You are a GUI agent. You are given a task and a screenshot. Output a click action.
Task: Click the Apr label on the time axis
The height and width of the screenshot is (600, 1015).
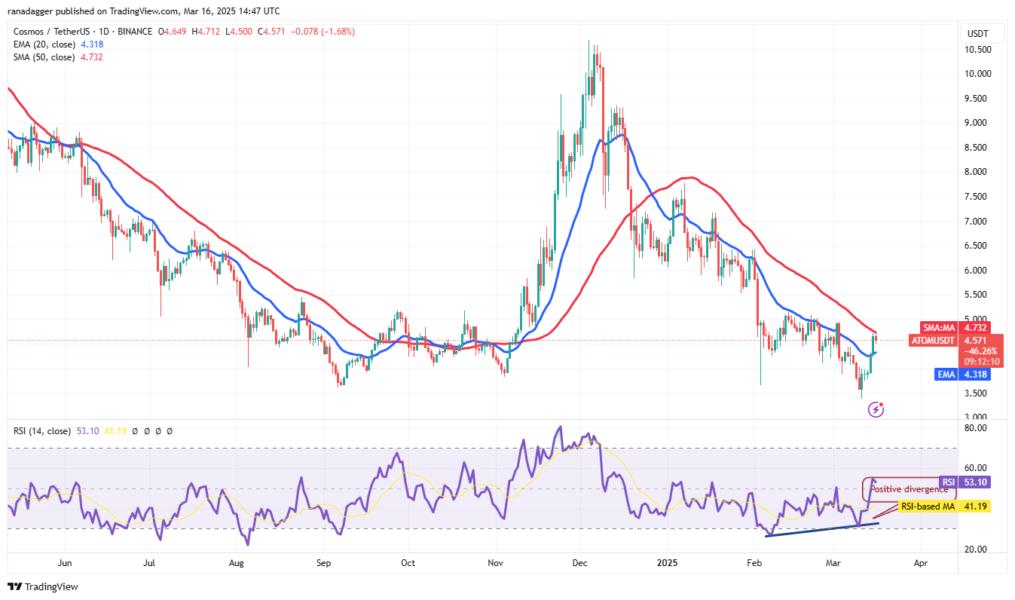click(920, 563)
